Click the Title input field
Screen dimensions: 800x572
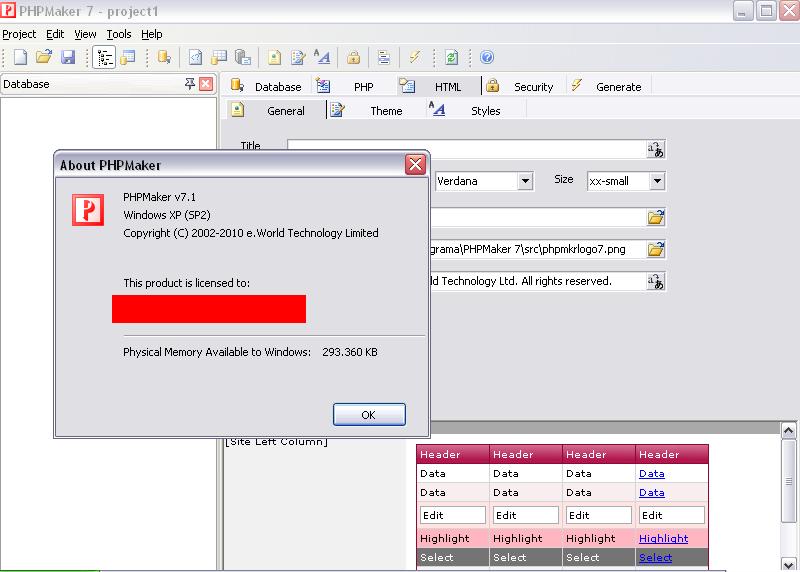click(x=467, y=149)
